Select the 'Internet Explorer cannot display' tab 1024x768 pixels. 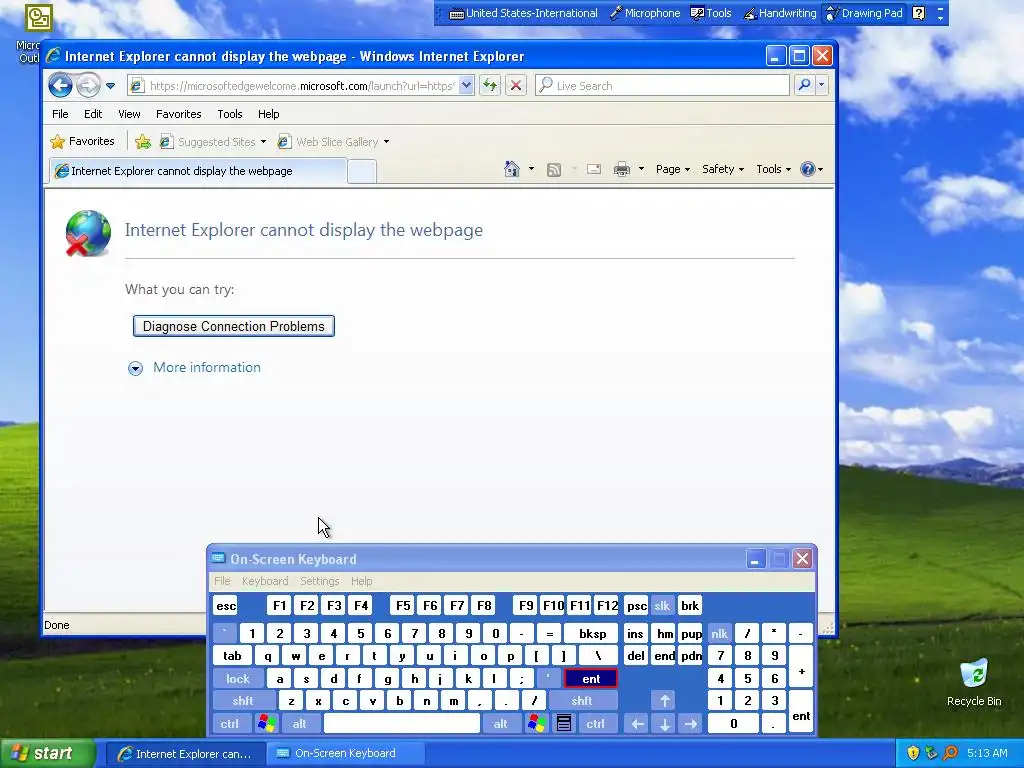pos(197,171)
